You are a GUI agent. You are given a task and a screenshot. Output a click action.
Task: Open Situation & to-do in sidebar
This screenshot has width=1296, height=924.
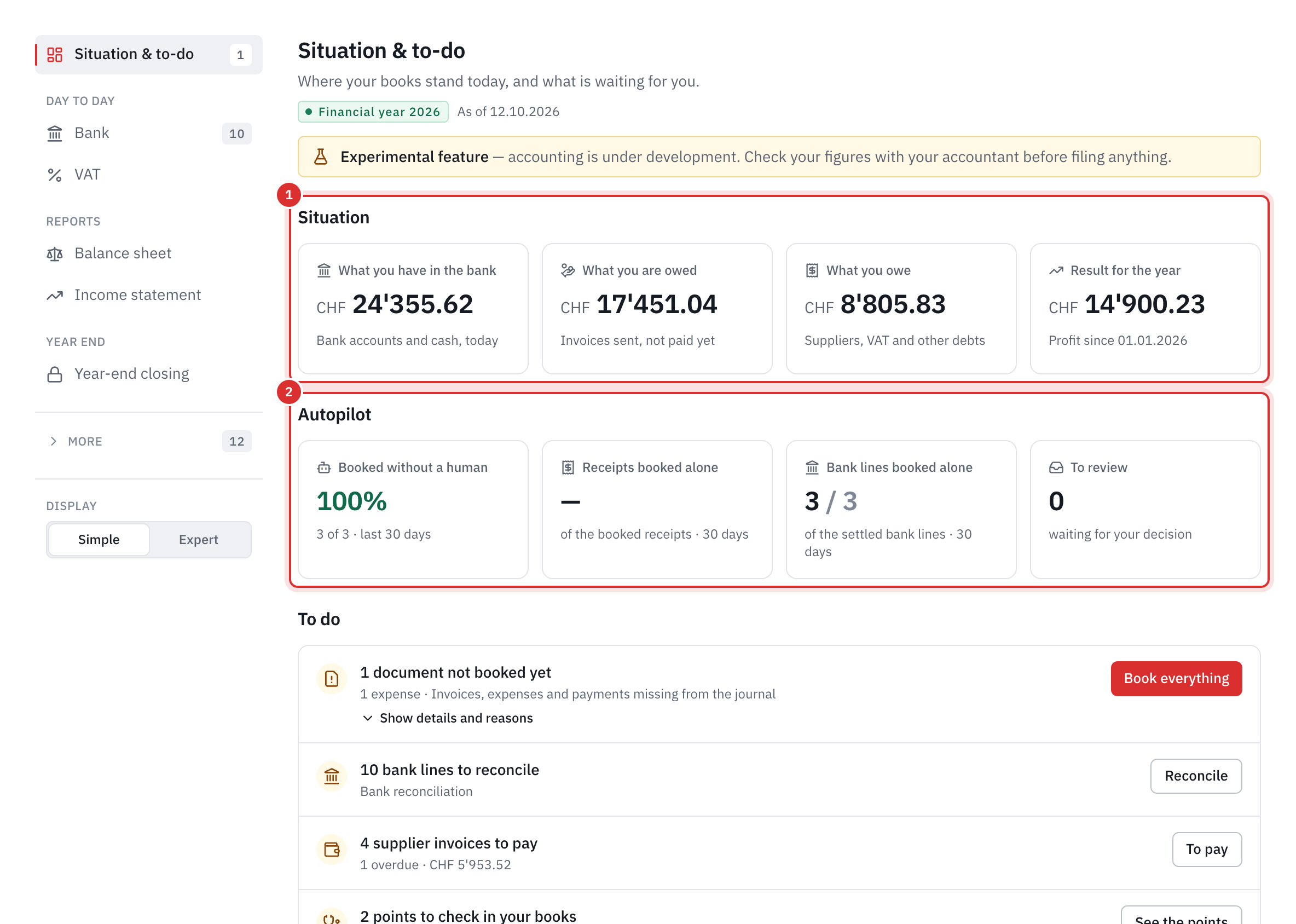tap(149, 55)
